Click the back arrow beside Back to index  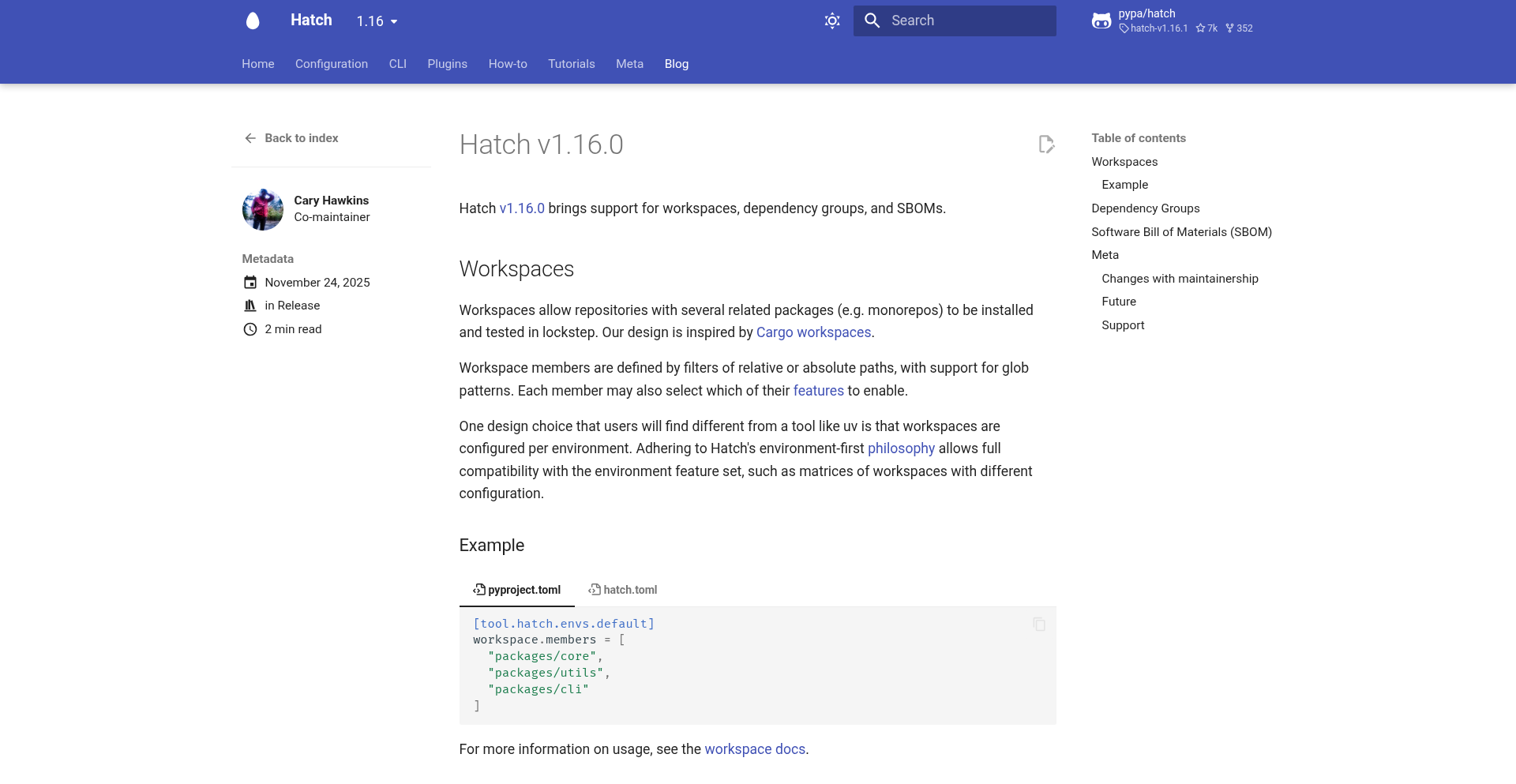[250, 138]
